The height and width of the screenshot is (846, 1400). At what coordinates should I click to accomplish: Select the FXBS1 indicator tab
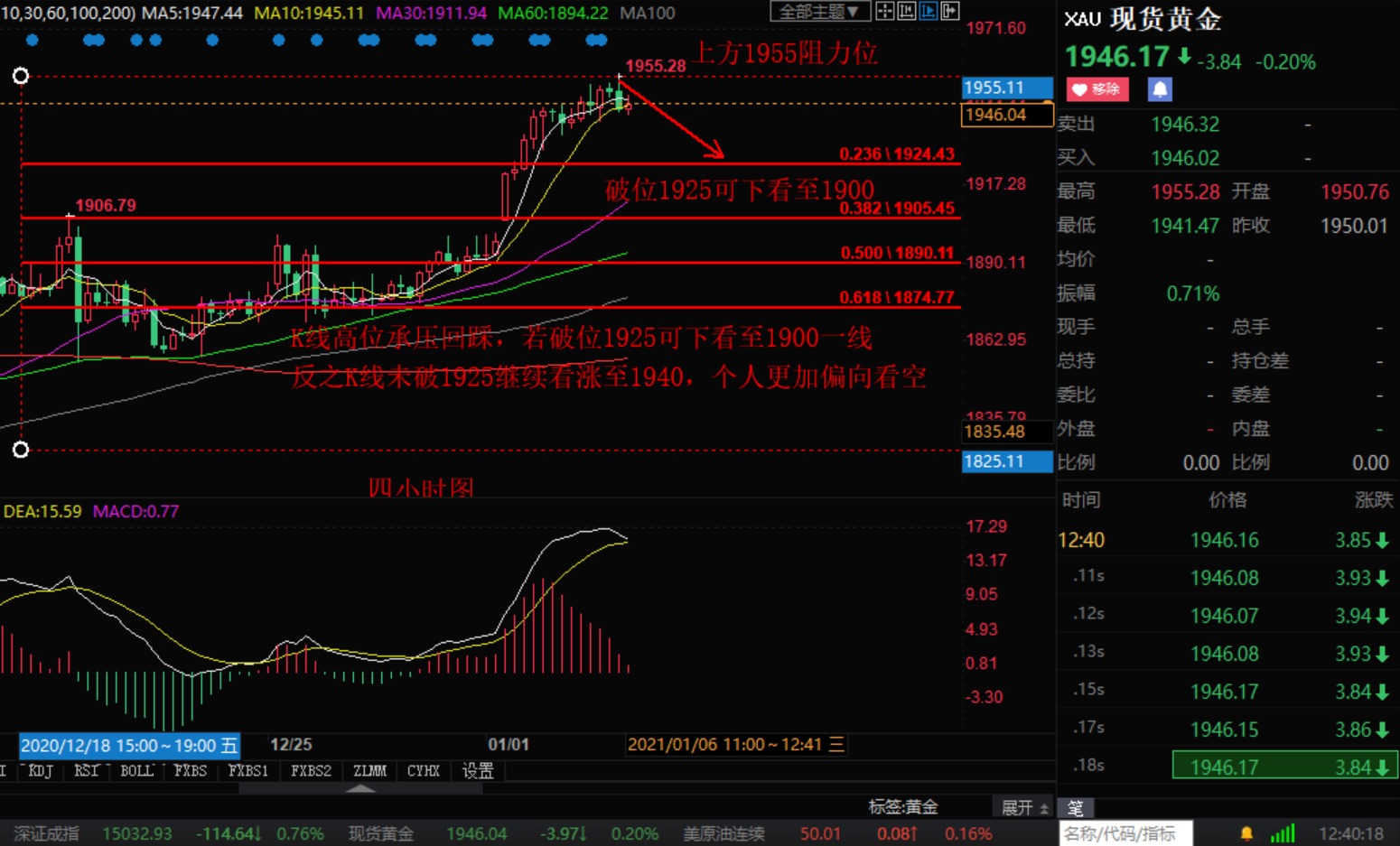[248, 771]
